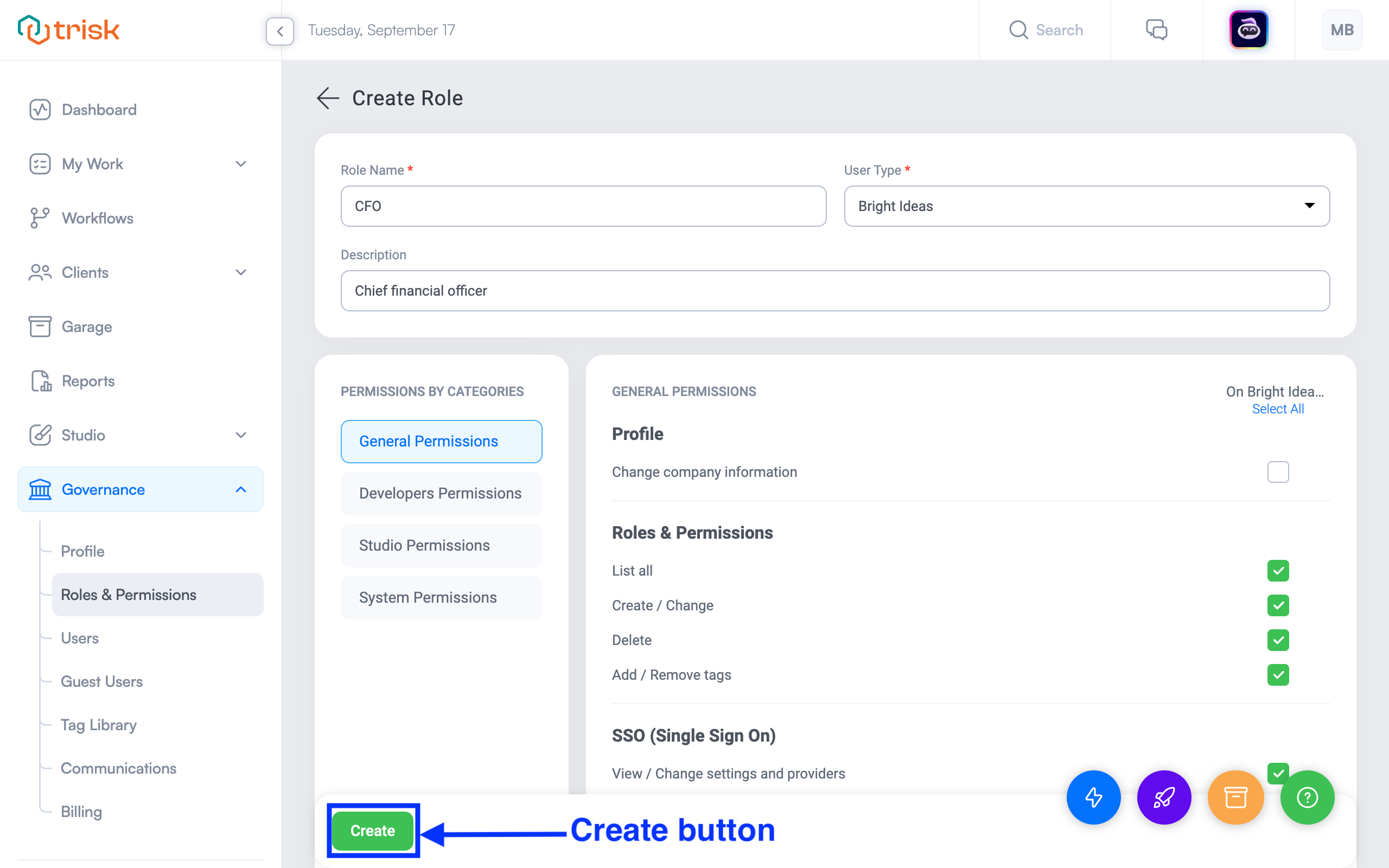
Task: Select the Developers Permissions category
Action: (440, 493)
